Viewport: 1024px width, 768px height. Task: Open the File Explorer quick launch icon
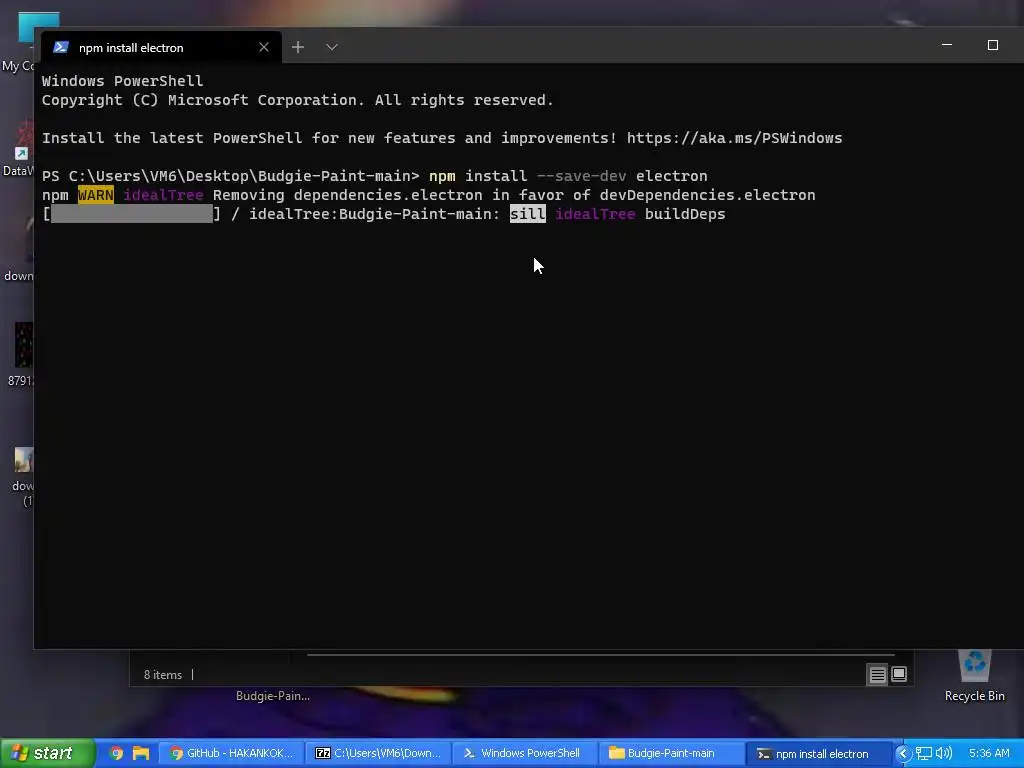pyautogui.click(x=141, y=753)
